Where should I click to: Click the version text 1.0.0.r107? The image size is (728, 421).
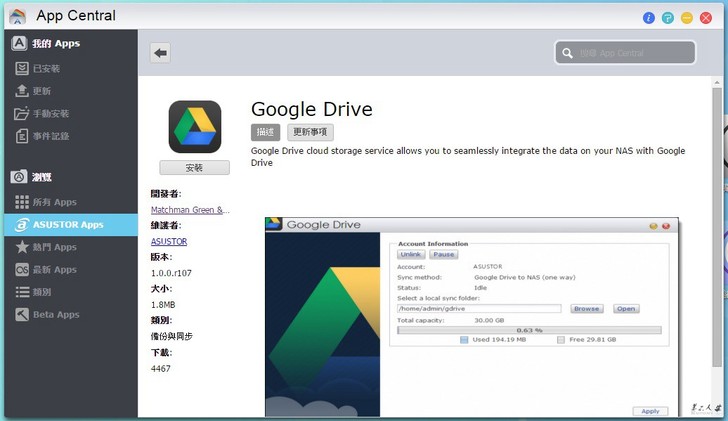tap(171, 273)
